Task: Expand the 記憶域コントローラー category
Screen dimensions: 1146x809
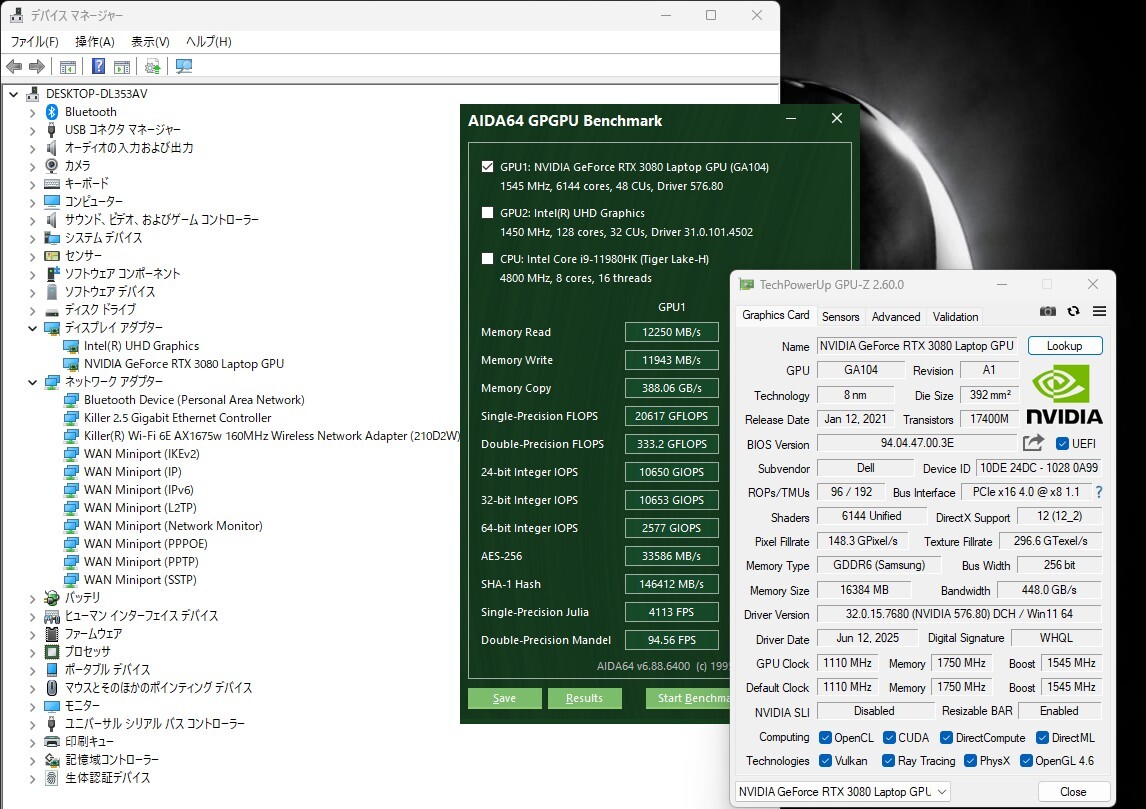Action: pos(32,760)
